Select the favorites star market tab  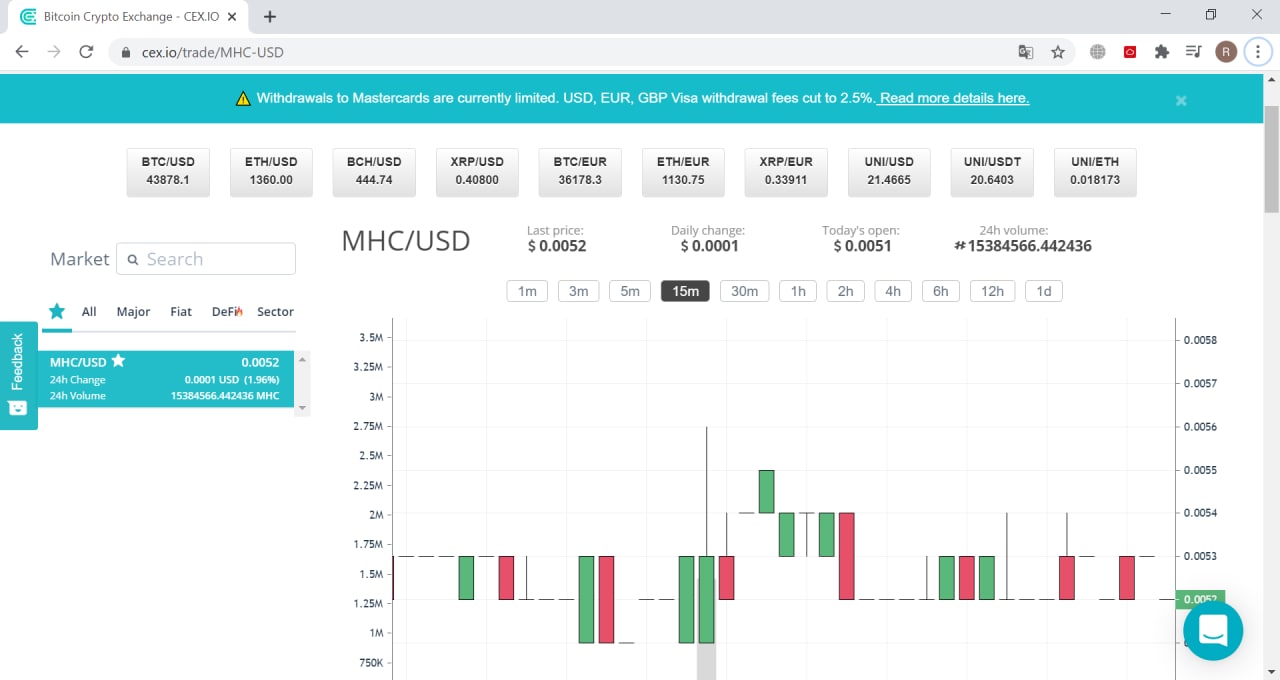click(x=57, y=311)
